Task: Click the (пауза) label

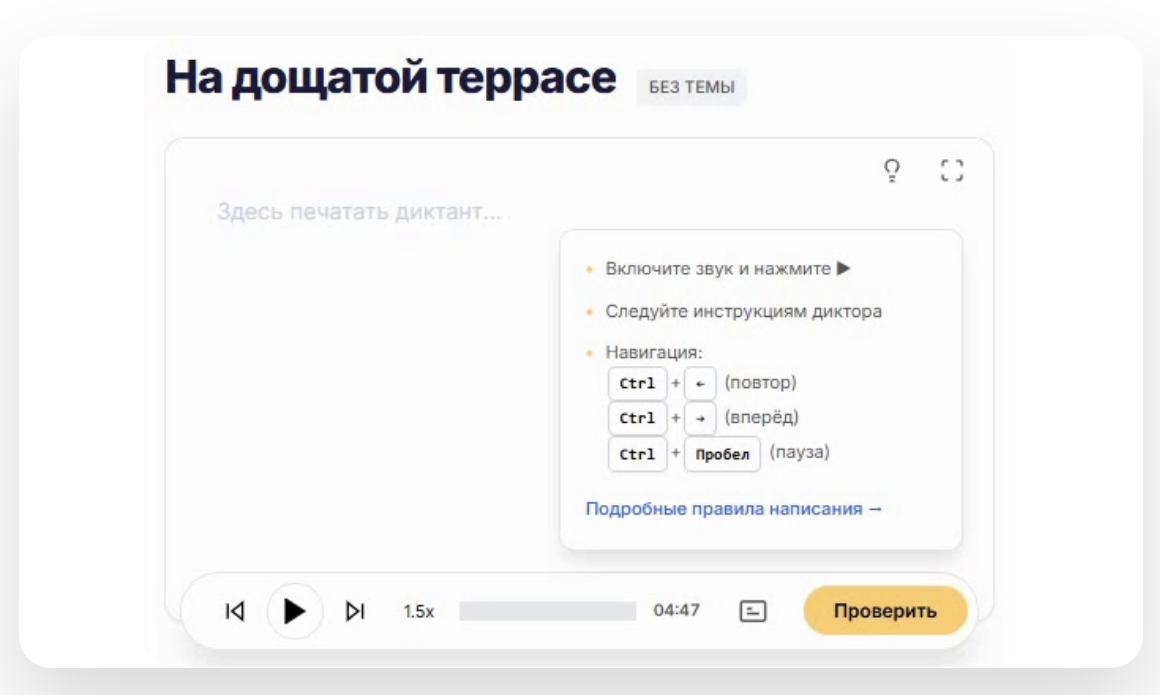Action: tap(800, 452)
